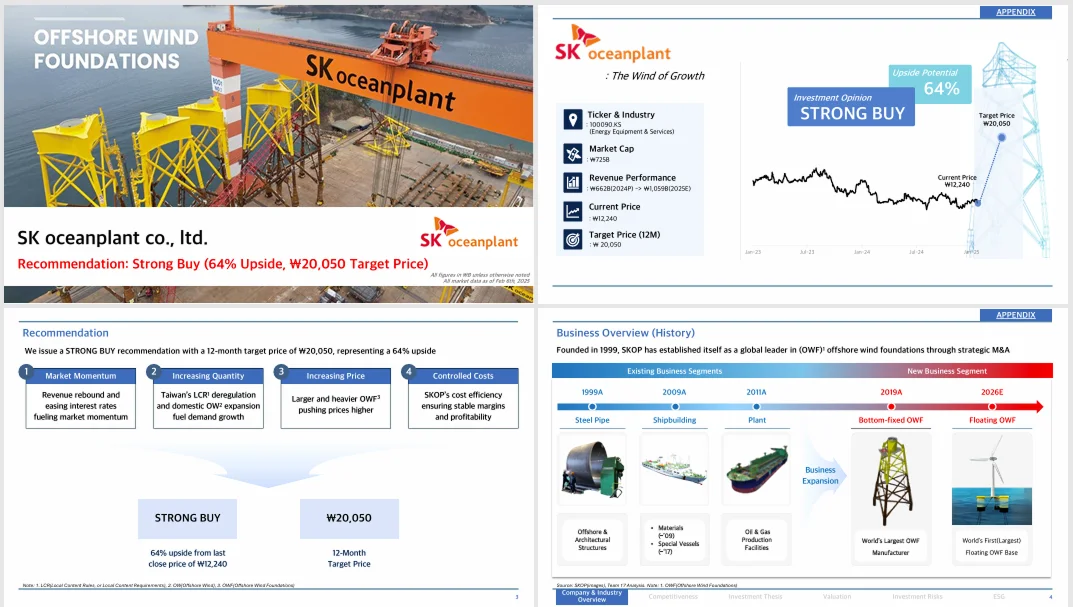Click the Revenue Performance bar chart icon

pyautogui.click(x=573, y=182)
